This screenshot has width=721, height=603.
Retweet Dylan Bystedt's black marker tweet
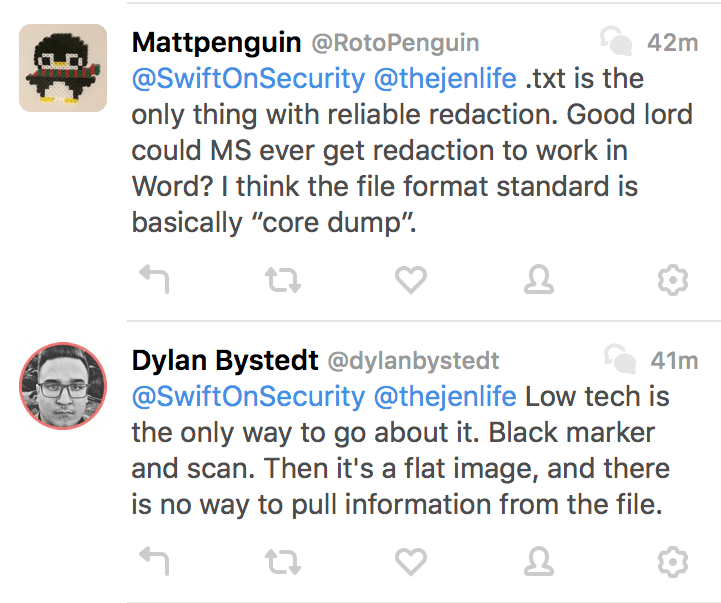coord(283,561)
